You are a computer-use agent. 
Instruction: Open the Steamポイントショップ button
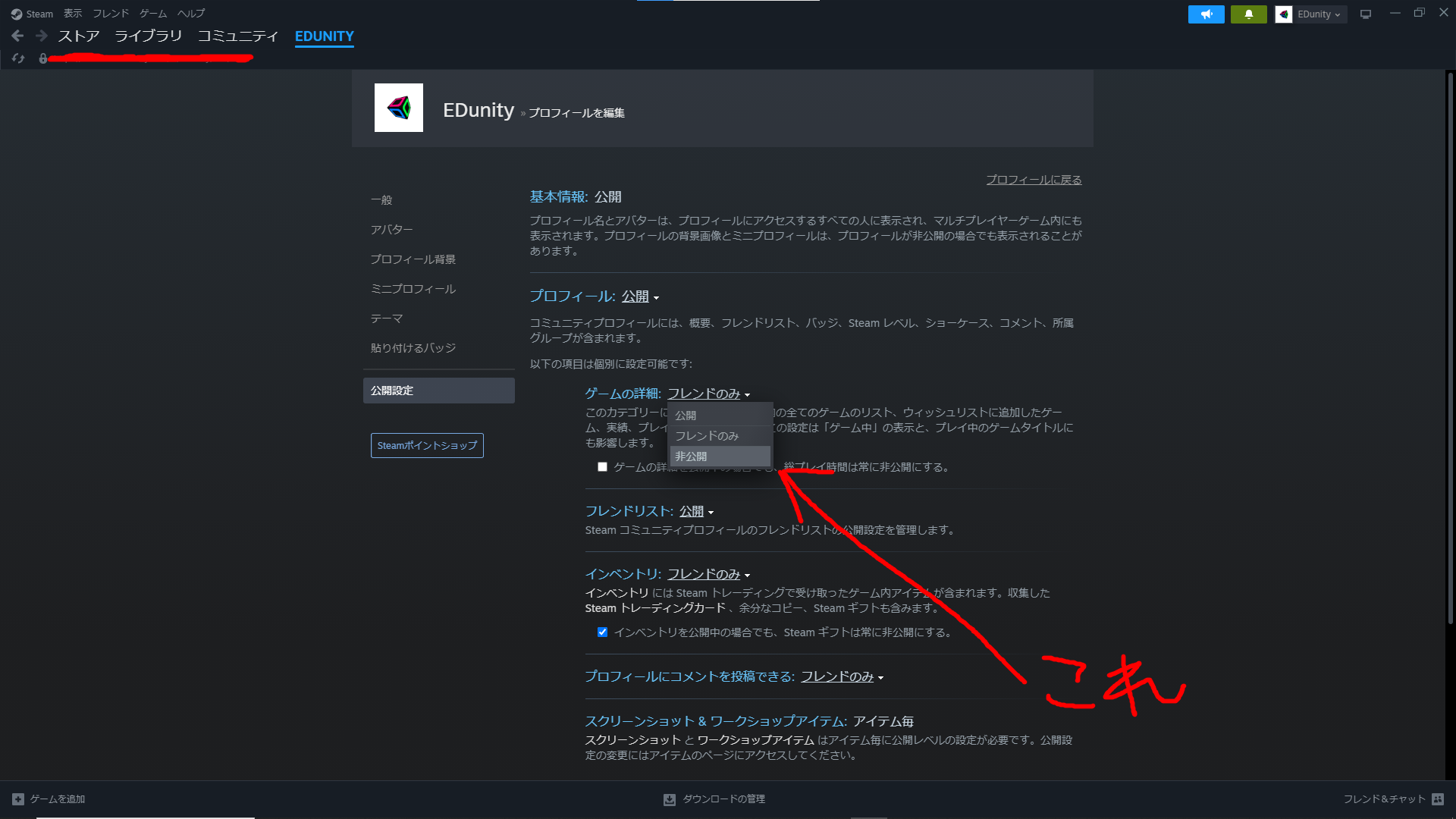click(426, 445)
